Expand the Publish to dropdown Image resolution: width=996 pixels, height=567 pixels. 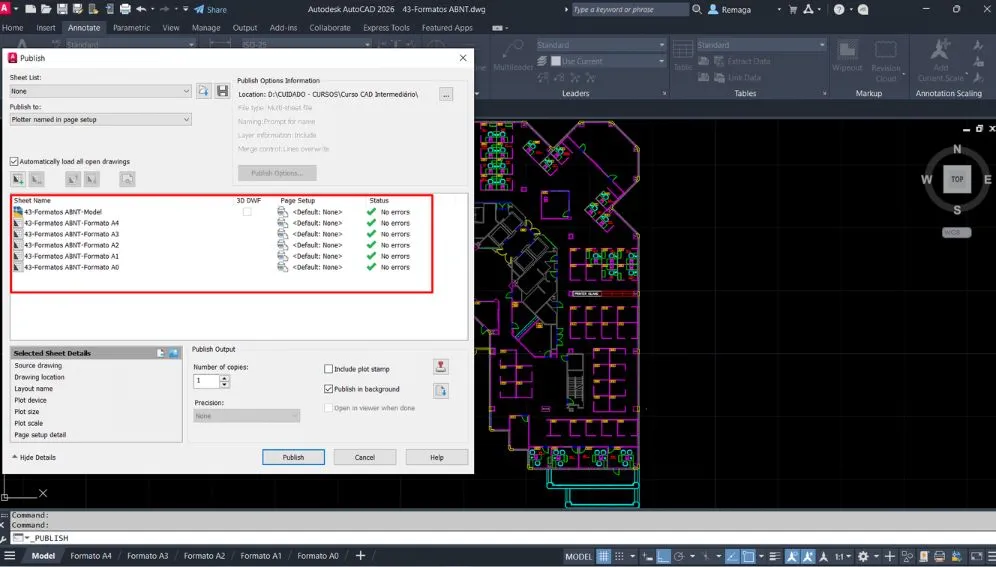[x=100, y=120]
